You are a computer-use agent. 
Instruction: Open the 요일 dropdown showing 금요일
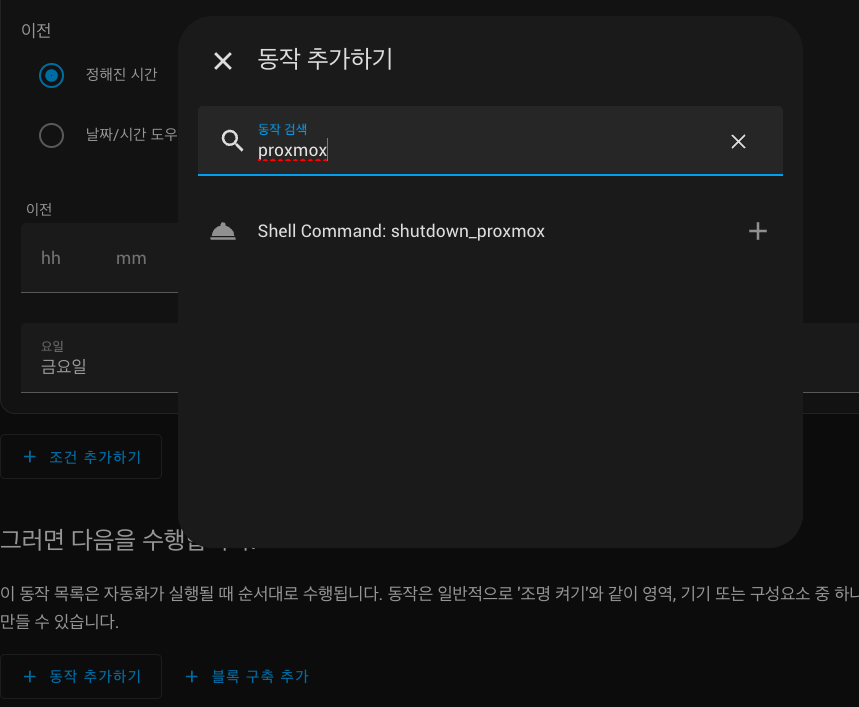pyautogui.click(x=100, y=358)
